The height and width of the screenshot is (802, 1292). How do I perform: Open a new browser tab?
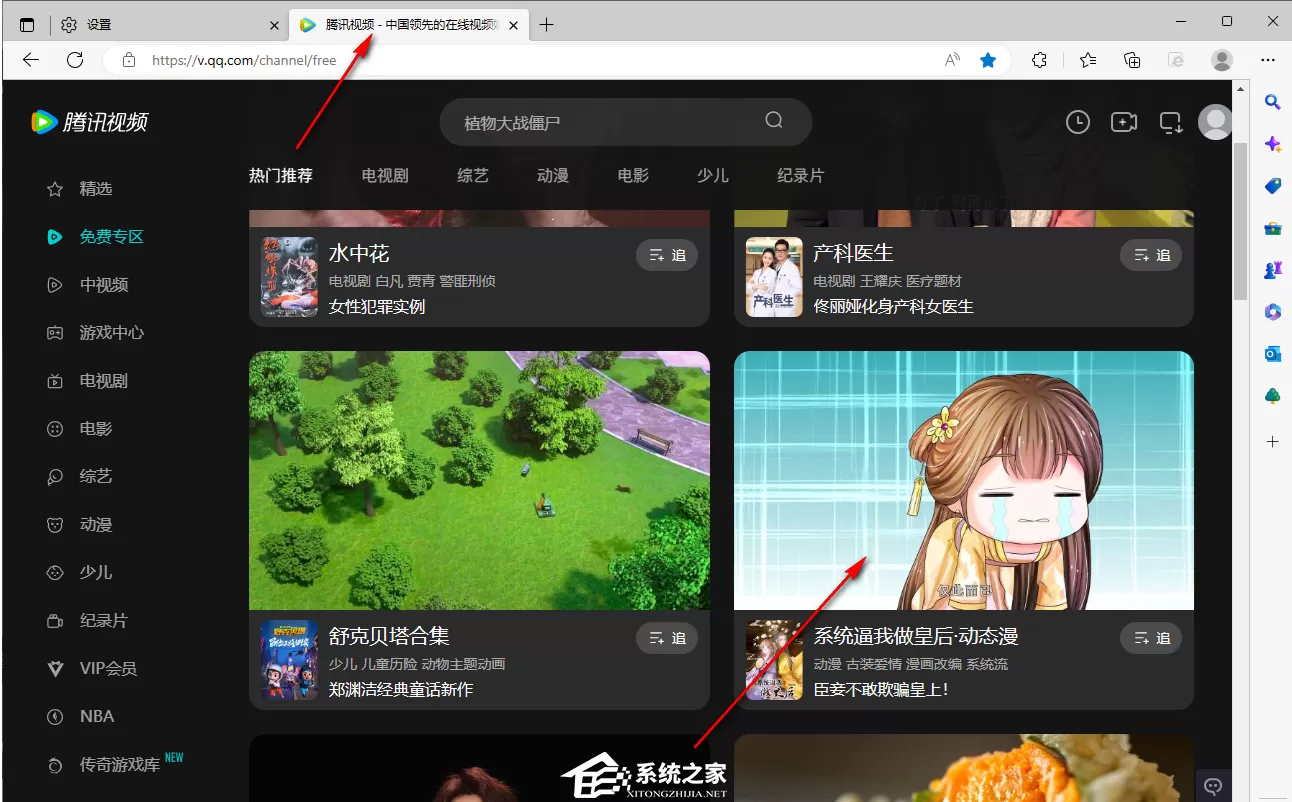[546, 25]
